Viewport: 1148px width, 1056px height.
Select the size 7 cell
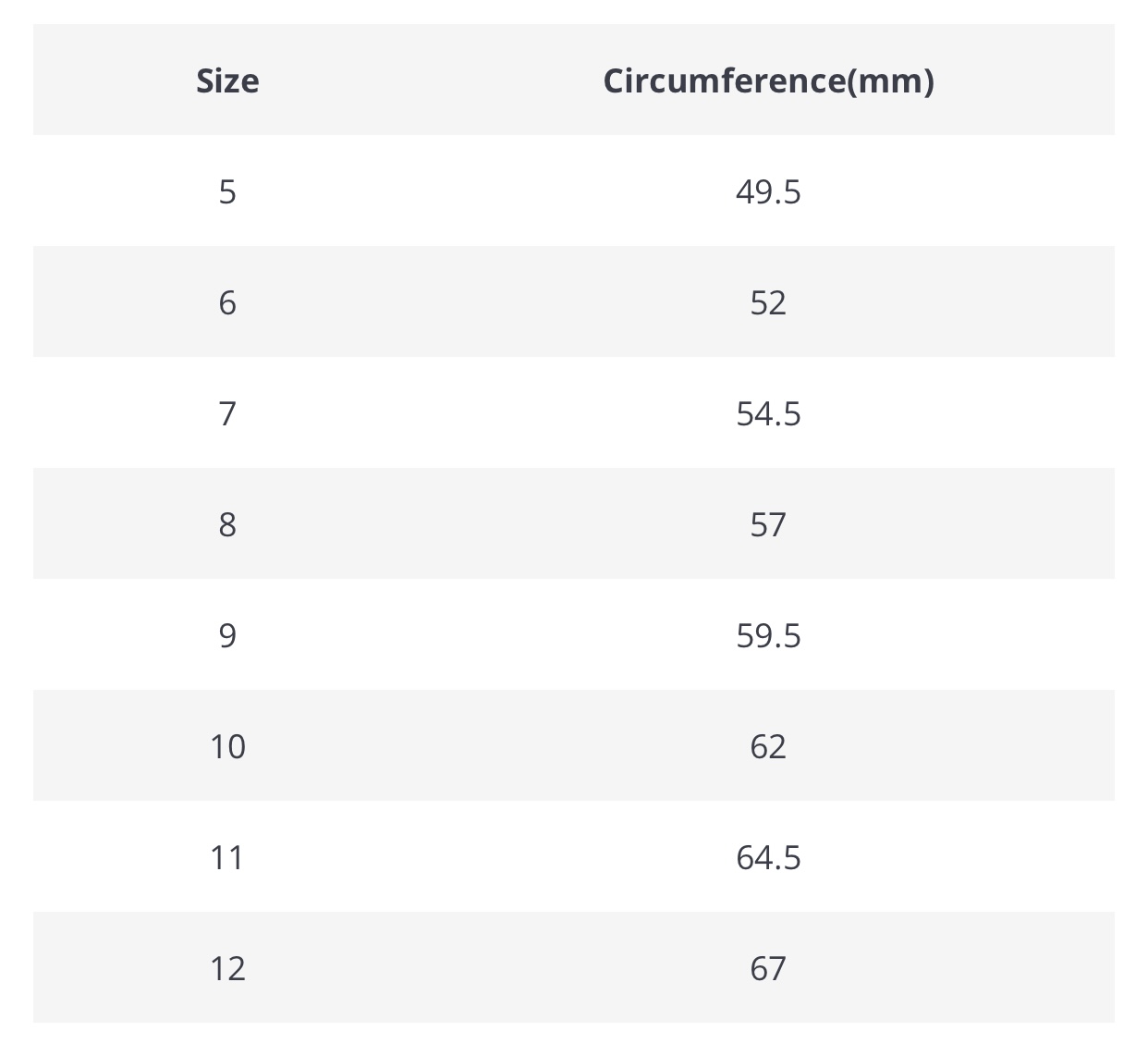tap(227, 413)
